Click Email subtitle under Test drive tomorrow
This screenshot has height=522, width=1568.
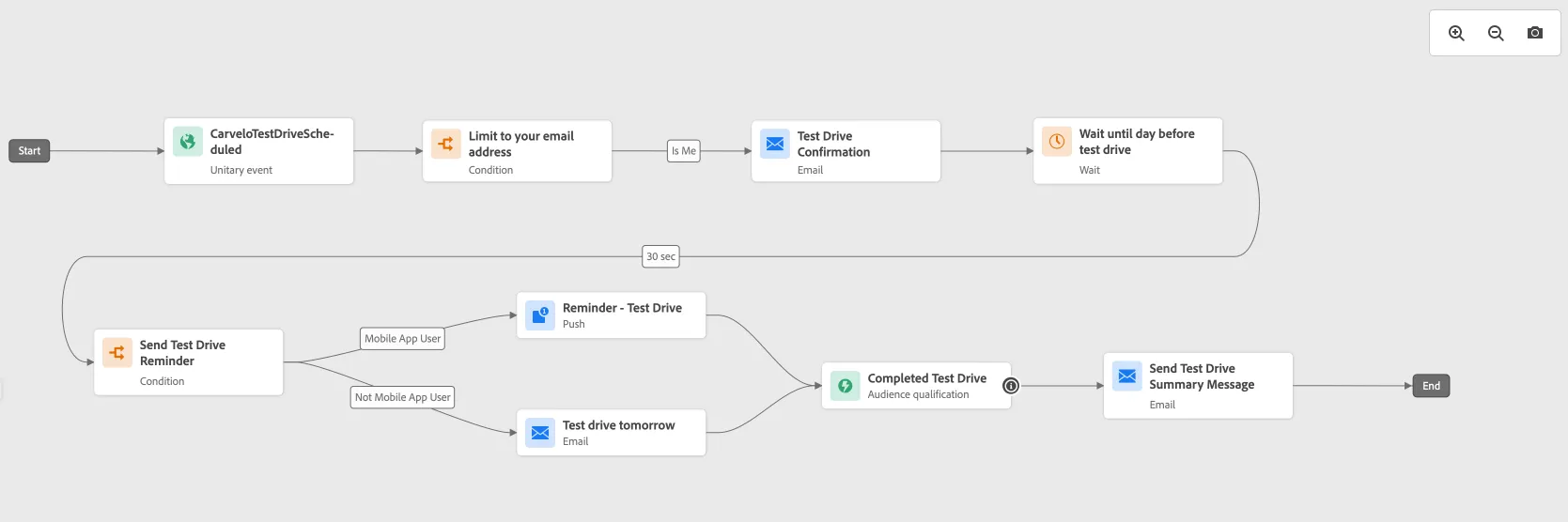[x=575, y=441]
